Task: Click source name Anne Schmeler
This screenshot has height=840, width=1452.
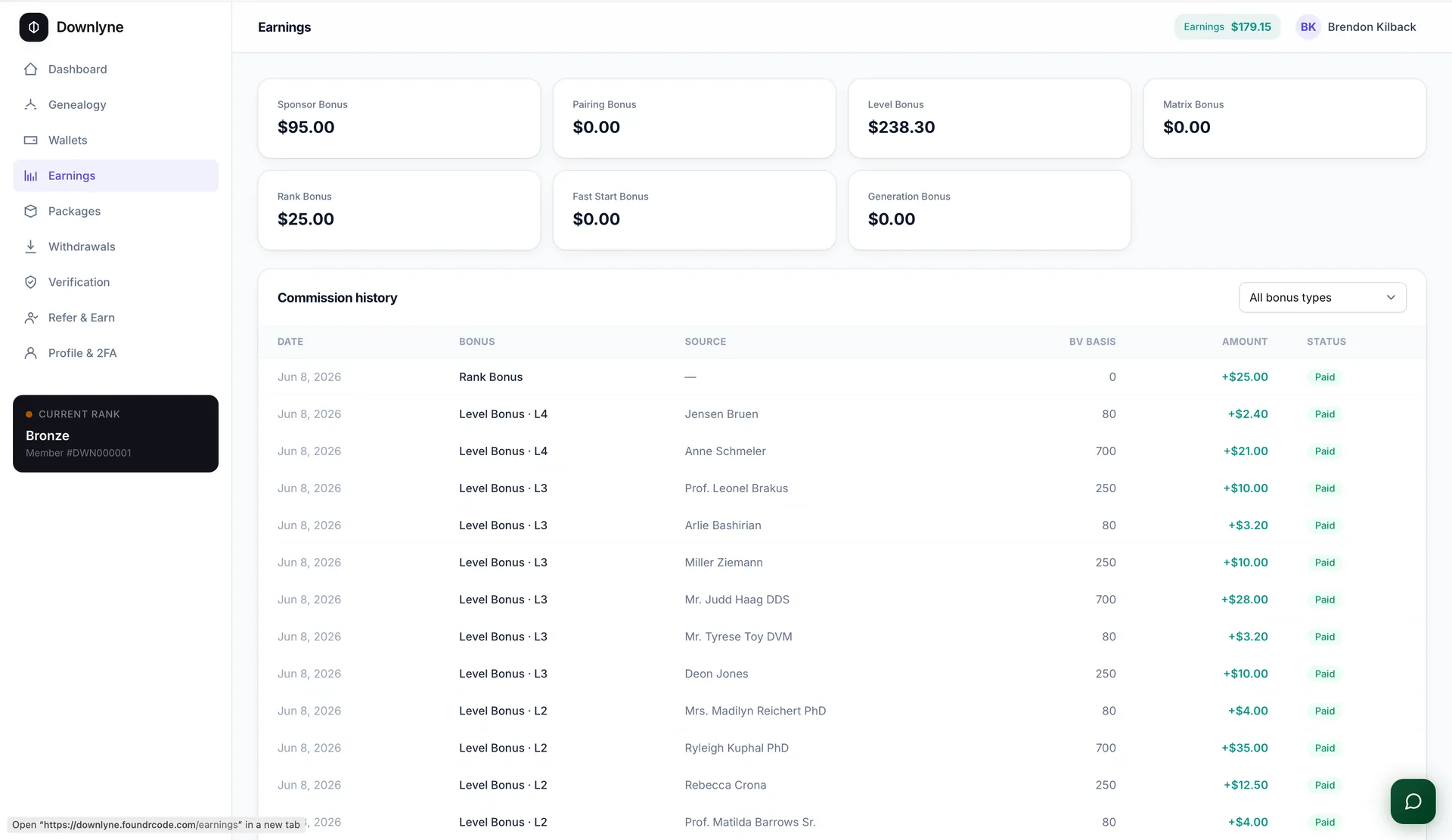Action: coord(724,451)
